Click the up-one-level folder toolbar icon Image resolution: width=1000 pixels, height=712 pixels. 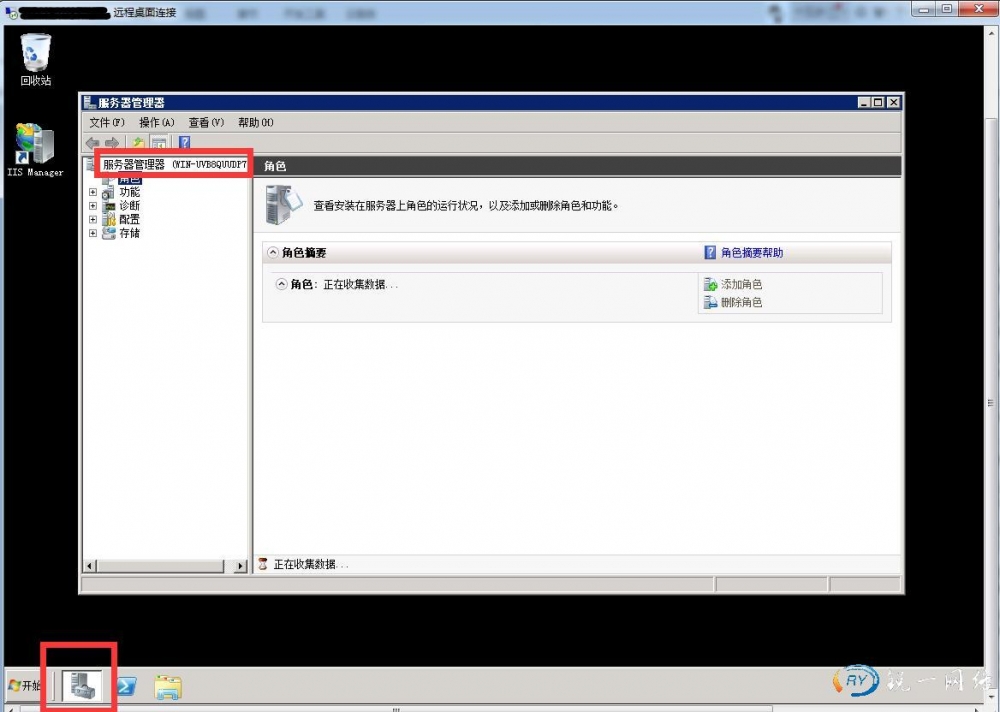pos(139,143)
